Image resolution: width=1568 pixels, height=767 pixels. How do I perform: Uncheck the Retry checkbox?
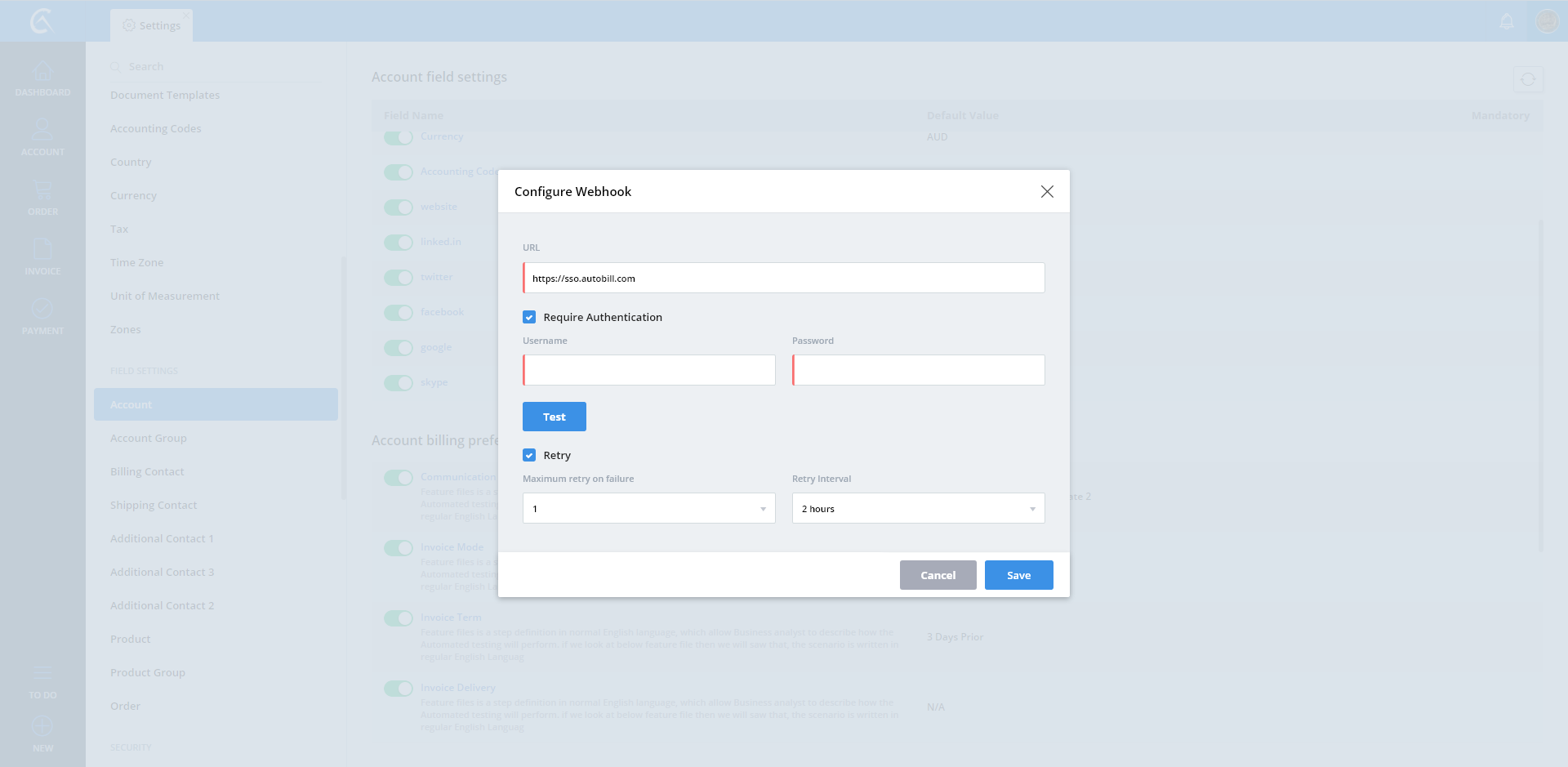[x=529, y=455]
